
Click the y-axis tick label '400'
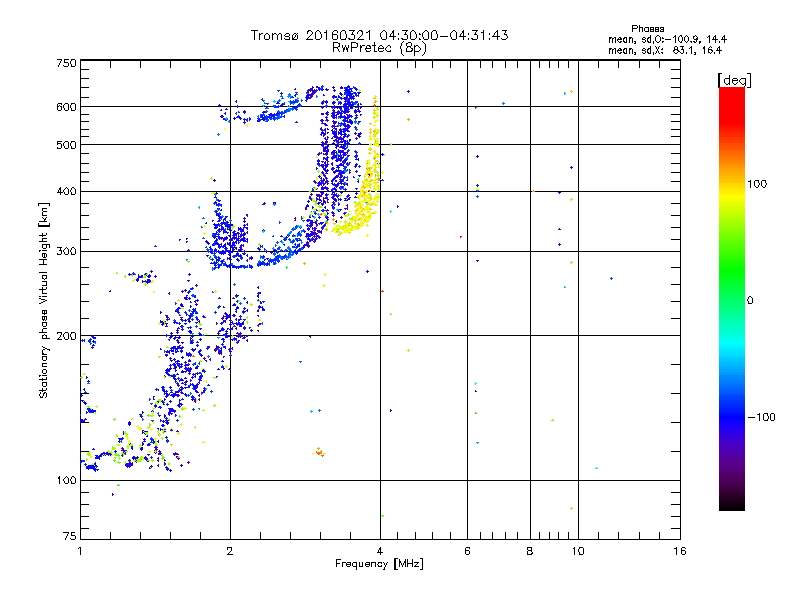(66, 192)
